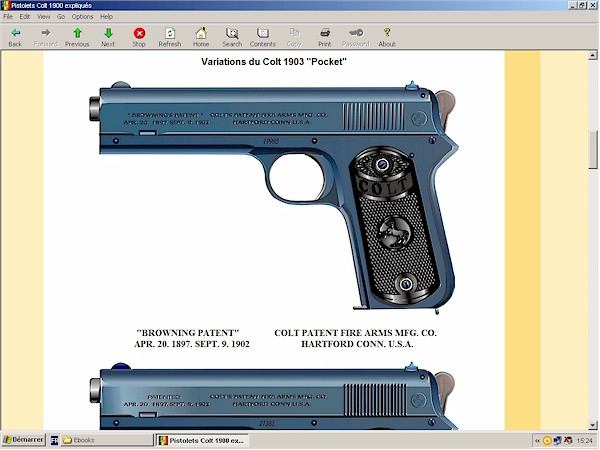This screenshot has height=450, width=600.
Task: Click the Démarrer start button
Action: (x=24, y=440)
